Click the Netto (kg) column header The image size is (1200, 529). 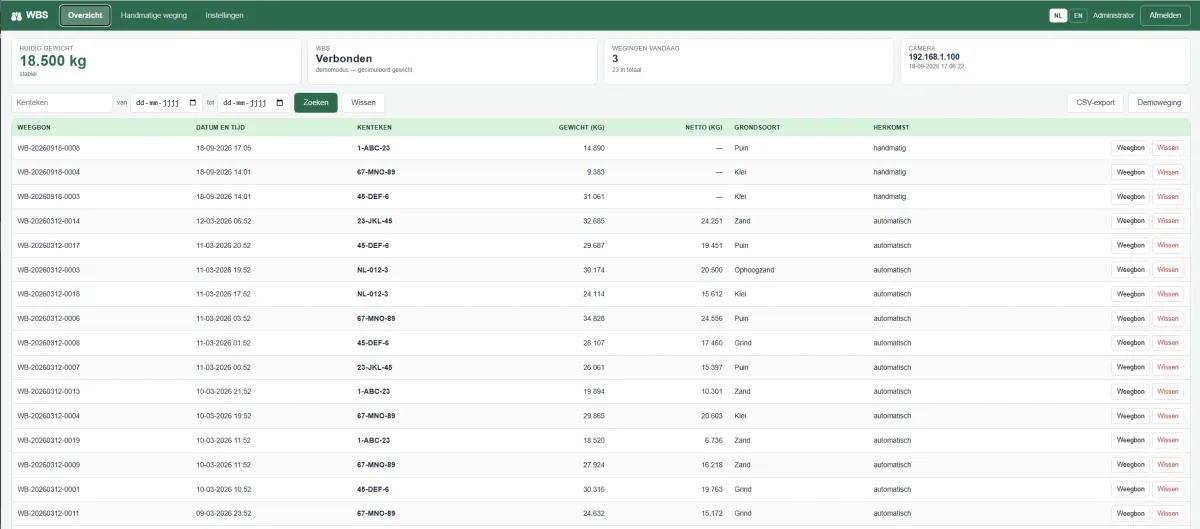703,128
